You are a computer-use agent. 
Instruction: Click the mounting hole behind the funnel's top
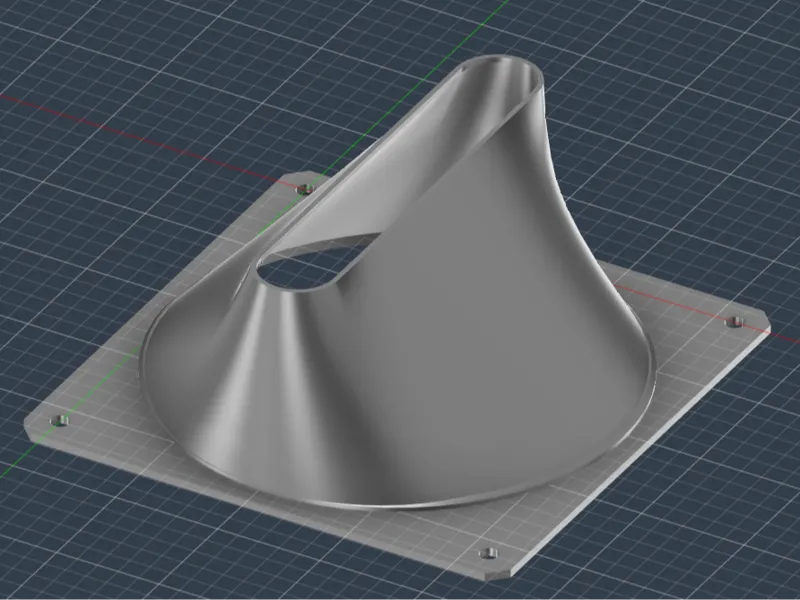[305, 189]
